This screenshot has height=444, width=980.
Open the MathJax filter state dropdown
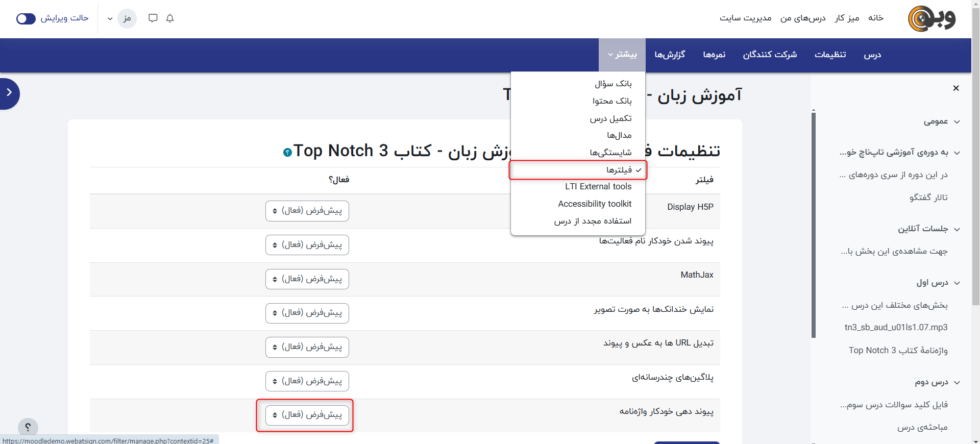point(308,278)
